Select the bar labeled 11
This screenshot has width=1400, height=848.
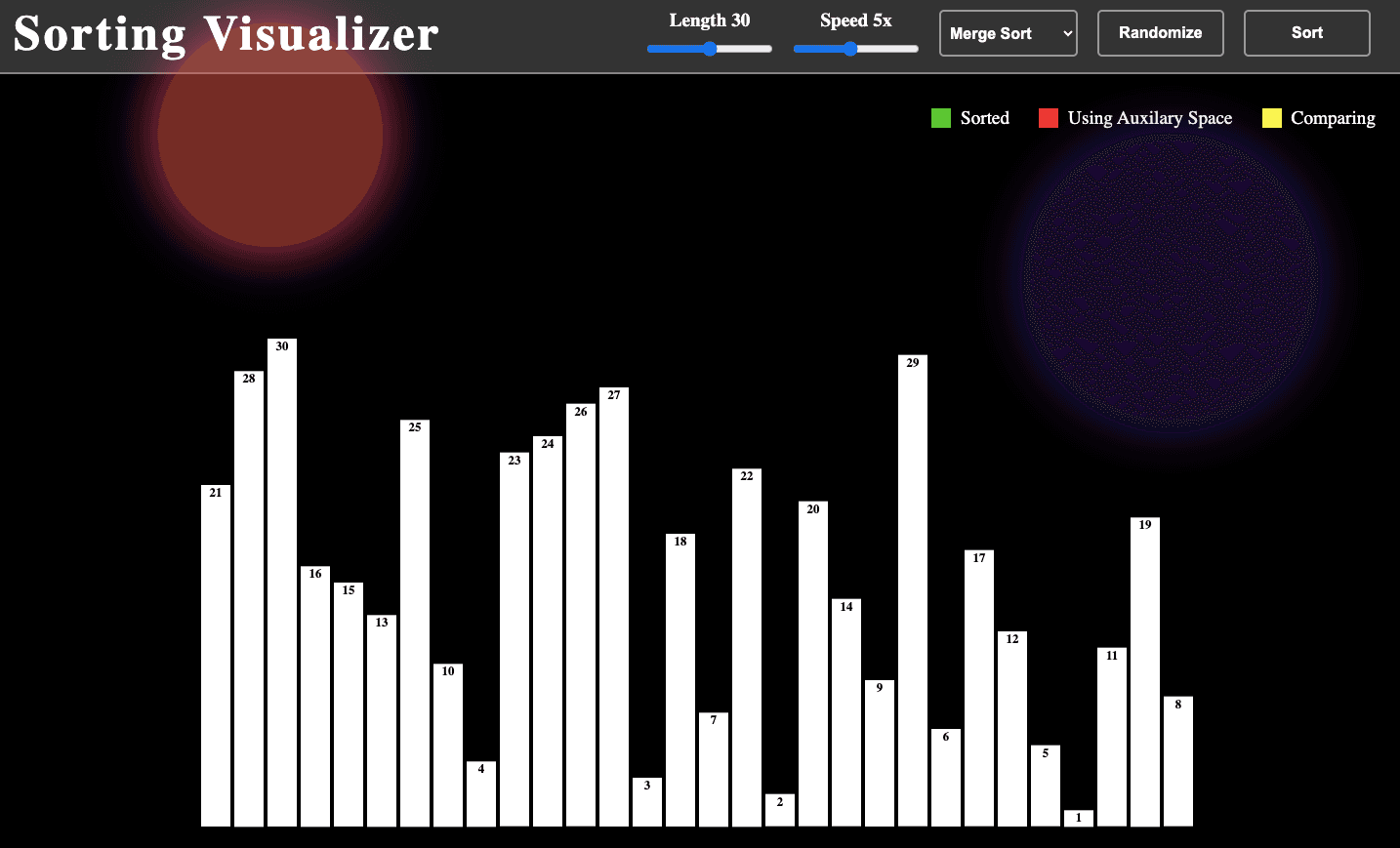[x=1112, y=737]
